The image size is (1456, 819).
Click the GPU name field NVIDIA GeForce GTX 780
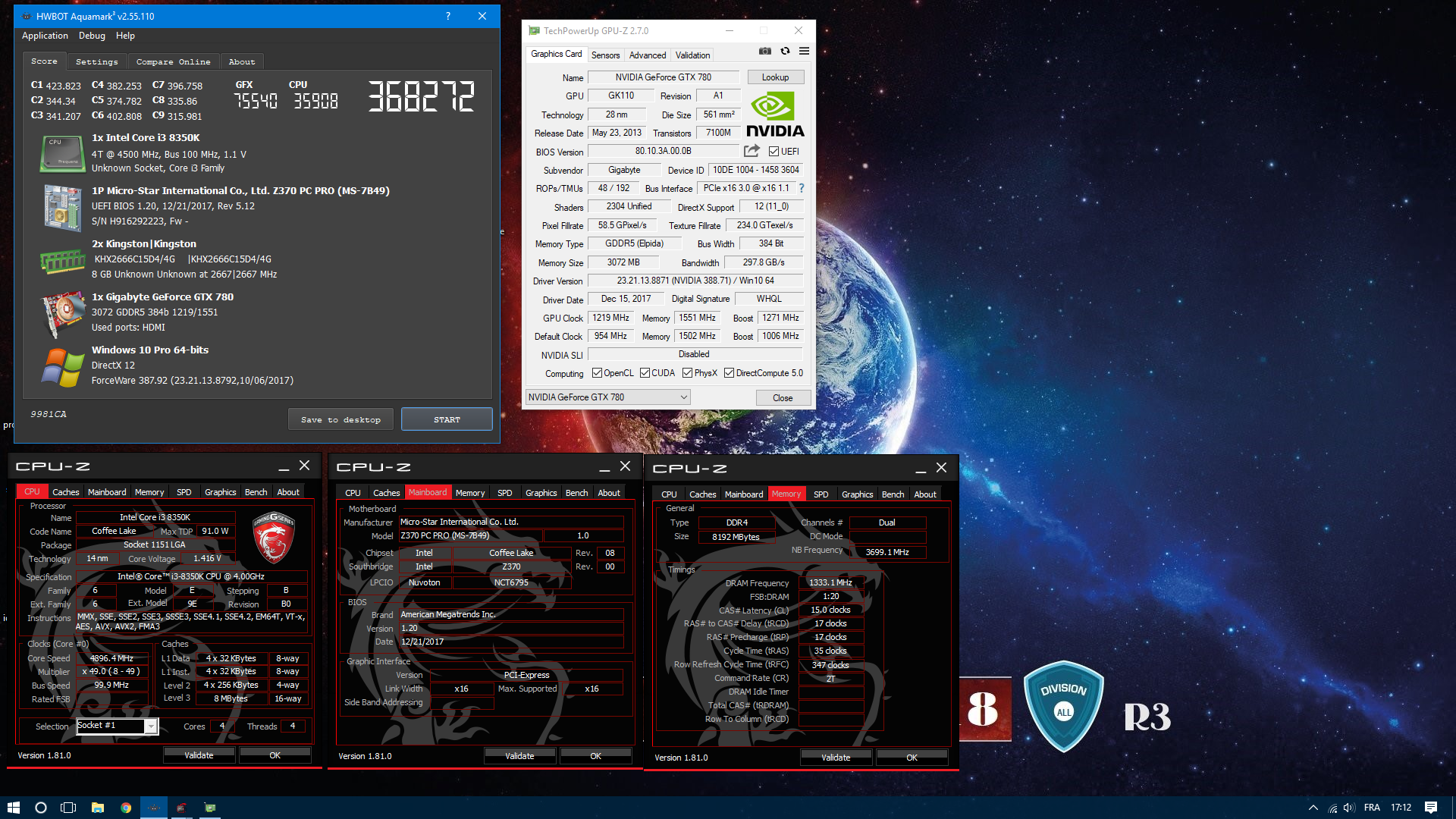point(663,77)
